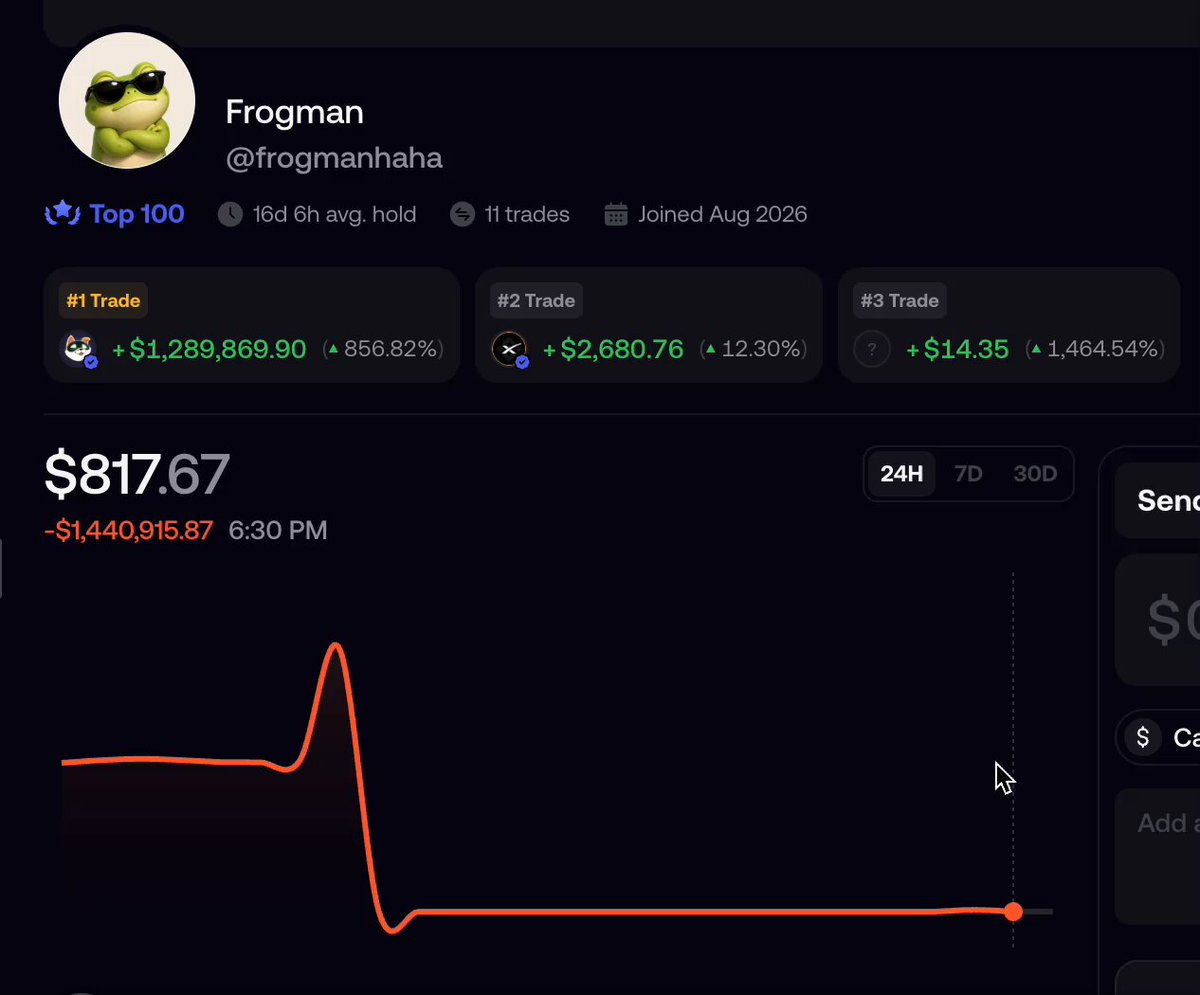Open the #3 Trade badge label
This screenshot has width=1200, height=995.
pyautogui.click(x=900, y=300)
